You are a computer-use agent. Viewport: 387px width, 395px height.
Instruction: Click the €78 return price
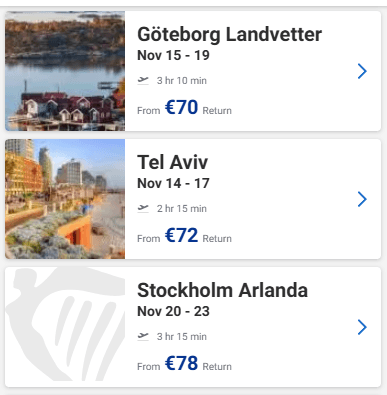point(181,363)
